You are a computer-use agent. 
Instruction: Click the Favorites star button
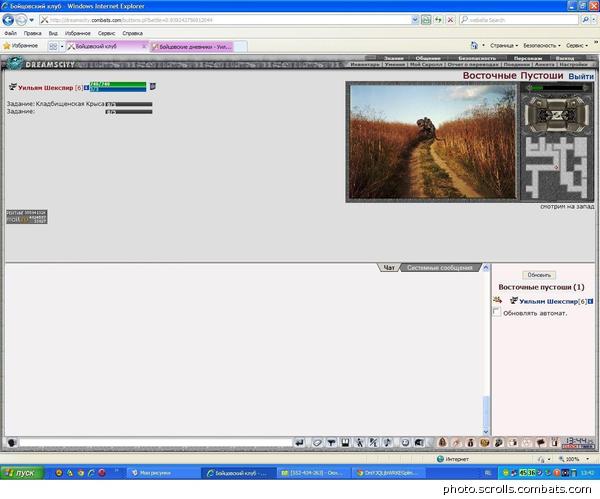21,46
